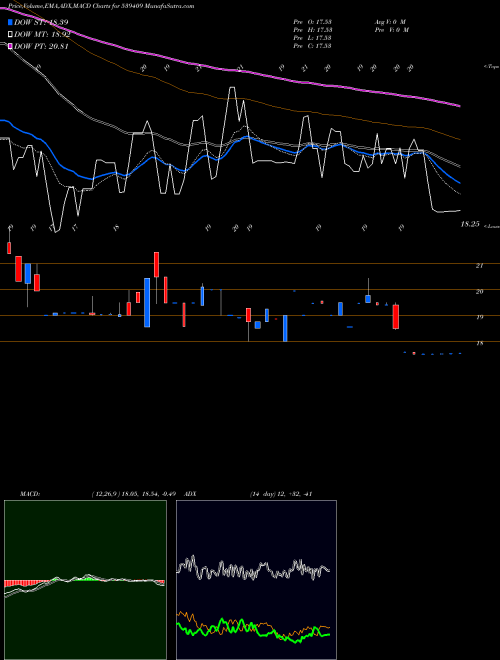Click the Pre C: 17.33 value
The image size is (500, 660).
tap(313, 46)
